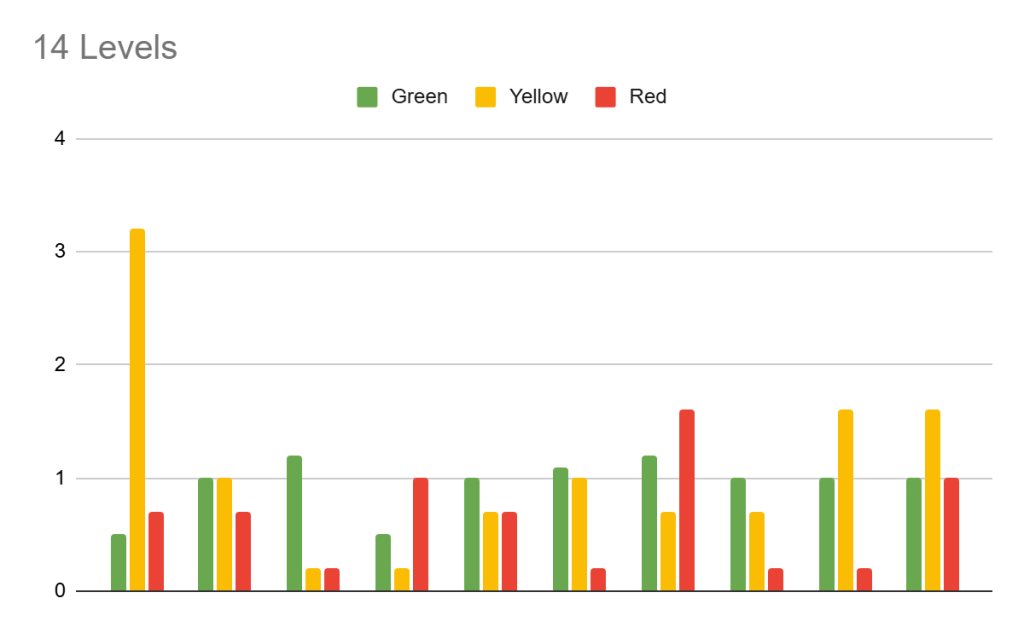Click the y-axis label "2"
Image resolution: width=1024 pixels, height=633 pixels.
[x=60, y=365]
